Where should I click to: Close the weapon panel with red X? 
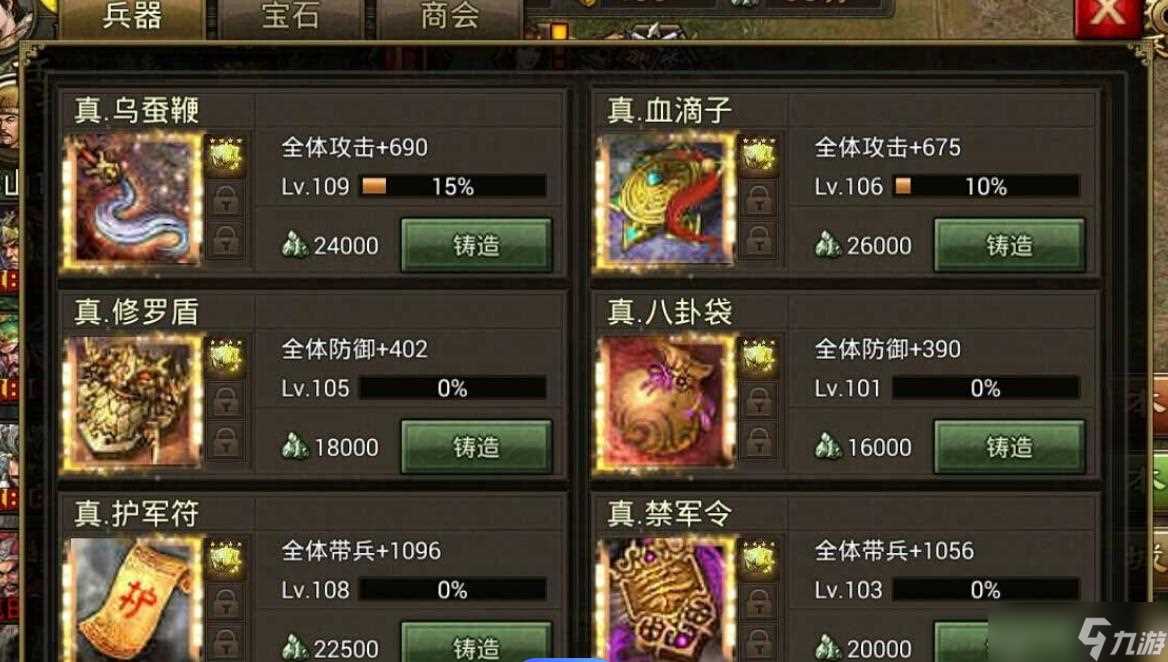(1108, 15)
